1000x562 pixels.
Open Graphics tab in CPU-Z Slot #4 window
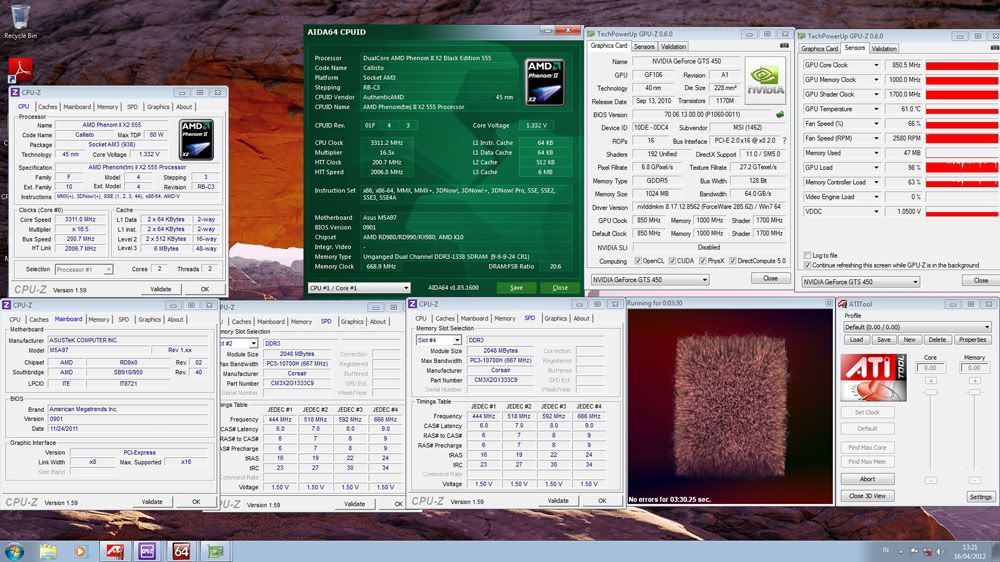coord(555,318)
